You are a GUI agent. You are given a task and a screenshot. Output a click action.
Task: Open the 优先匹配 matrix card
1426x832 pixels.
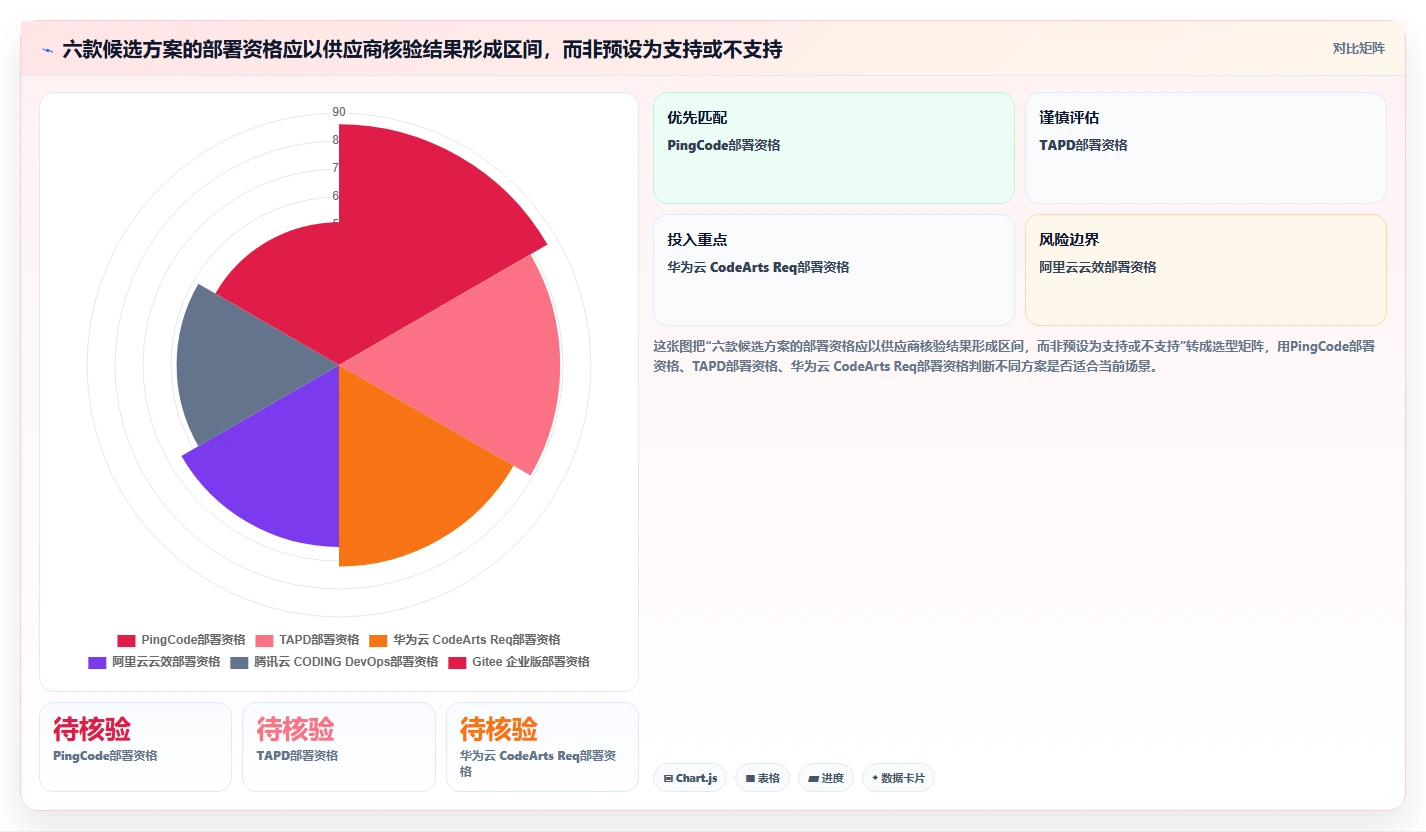click(834, 148)
